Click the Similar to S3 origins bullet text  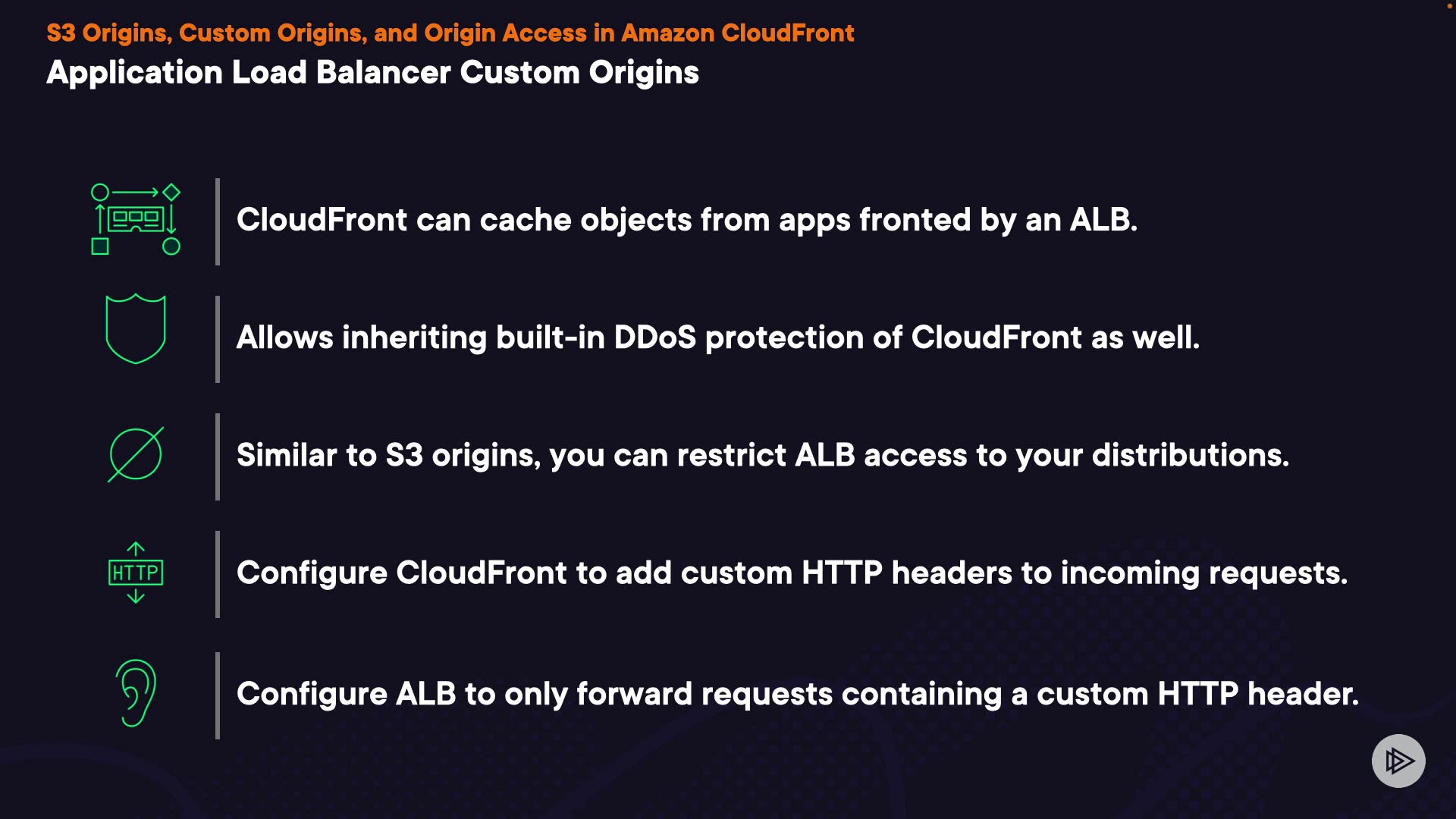click(762, 455)
